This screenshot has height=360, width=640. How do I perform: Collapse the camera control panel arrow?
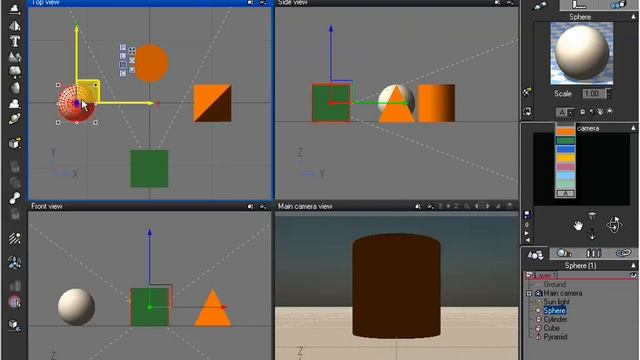coord(633,128)
